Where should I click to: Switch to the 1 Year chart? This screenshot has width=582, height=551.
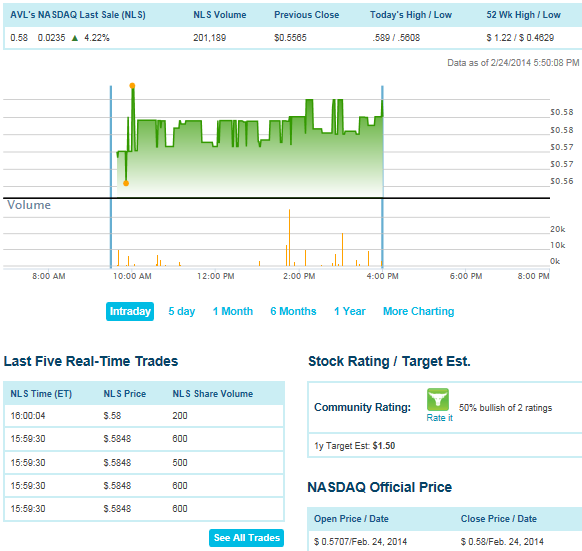click(350, 311)
